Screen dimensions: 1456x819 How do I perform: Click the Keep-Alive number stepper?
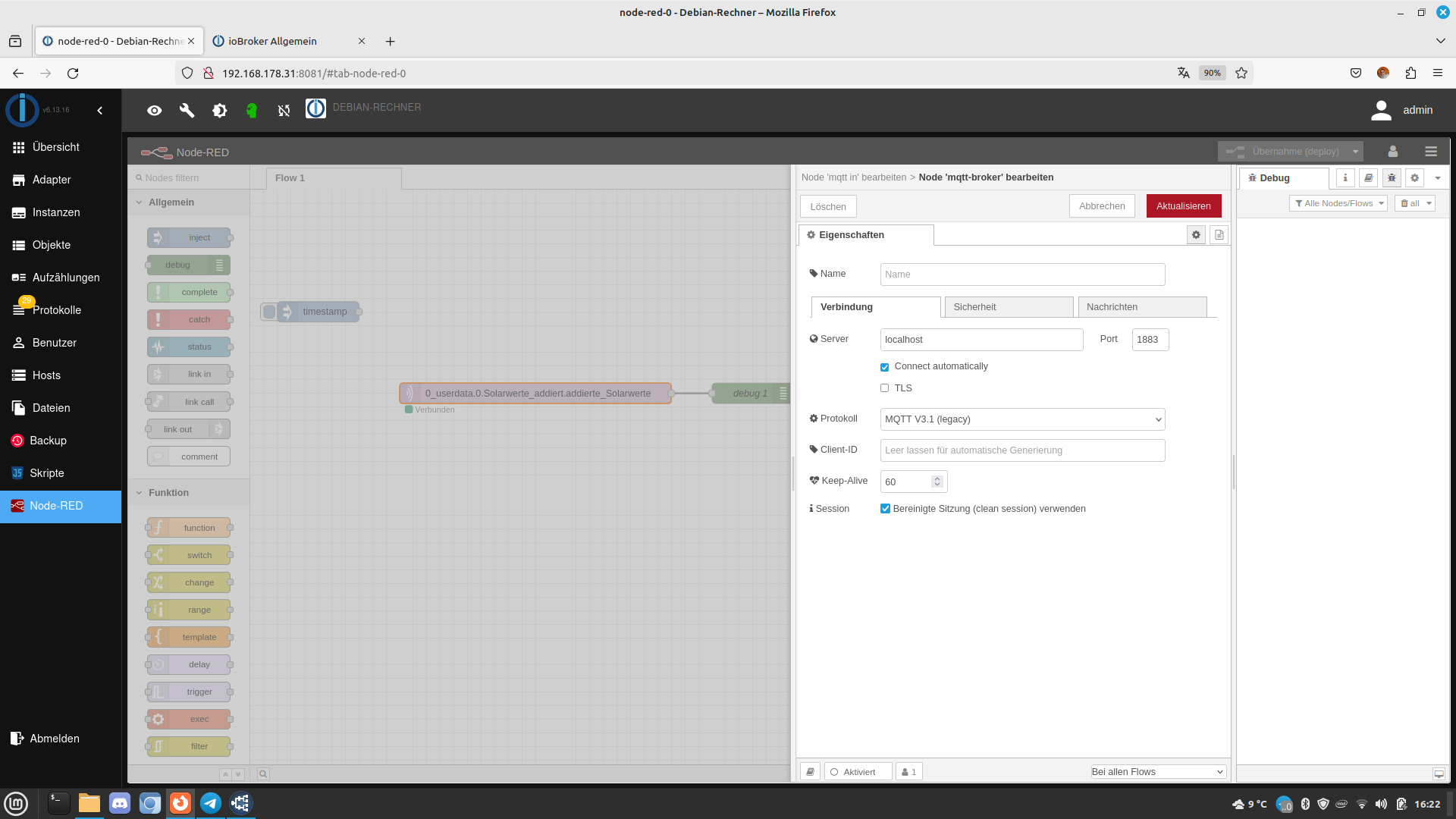937,482
